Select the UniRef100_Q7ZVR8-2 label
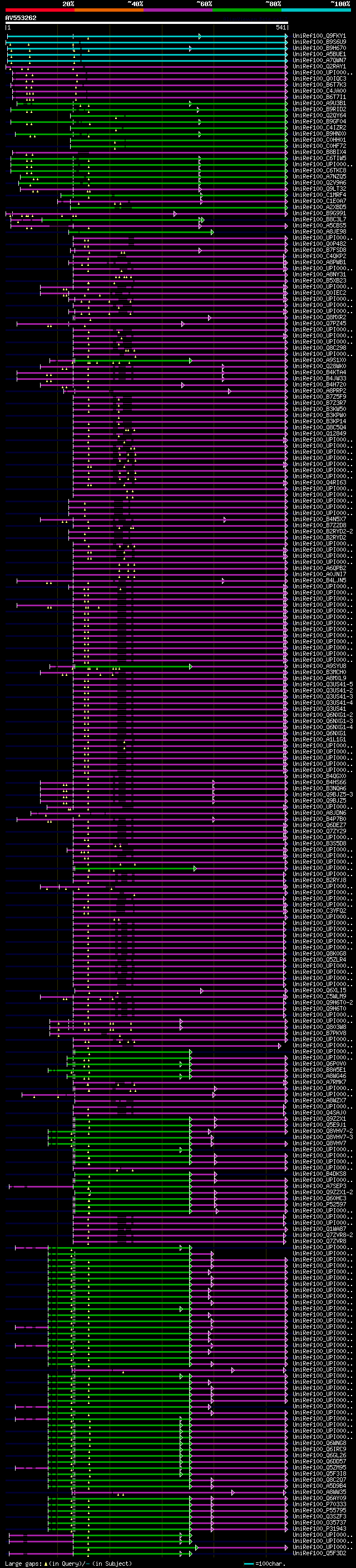The image size is (356, 1568). pos(323,1235)
